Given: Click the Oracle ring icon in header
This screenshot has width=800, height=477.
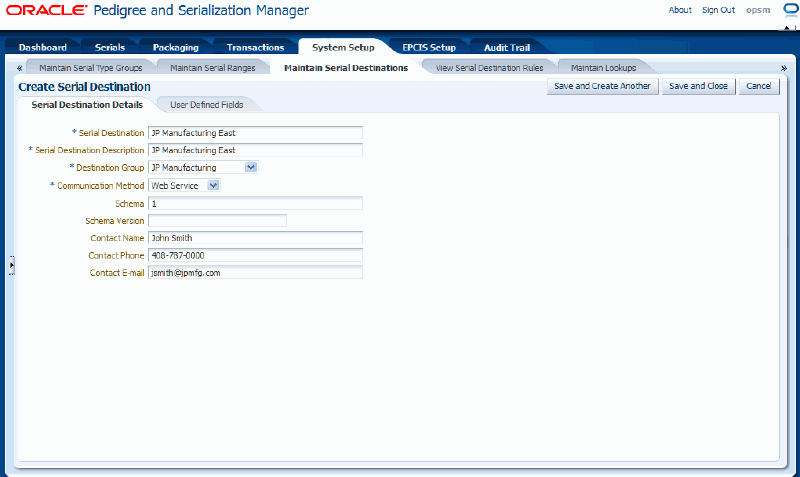Looking at the screenshot, I should coord(791,10).
